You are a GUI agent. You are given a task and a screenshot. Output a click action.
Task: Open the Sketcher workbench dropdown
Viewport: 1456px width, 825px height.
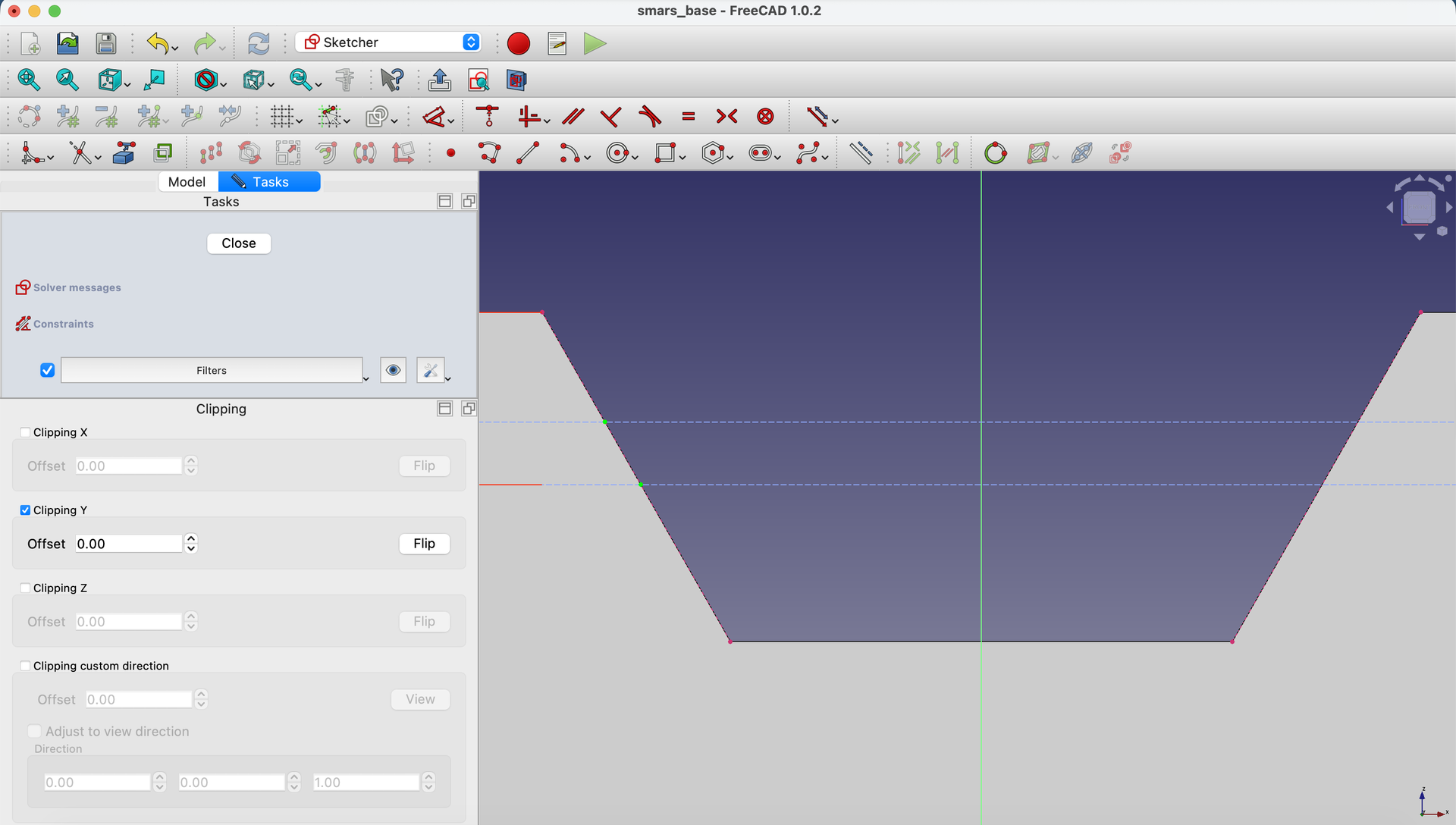[x=388, y=42]
